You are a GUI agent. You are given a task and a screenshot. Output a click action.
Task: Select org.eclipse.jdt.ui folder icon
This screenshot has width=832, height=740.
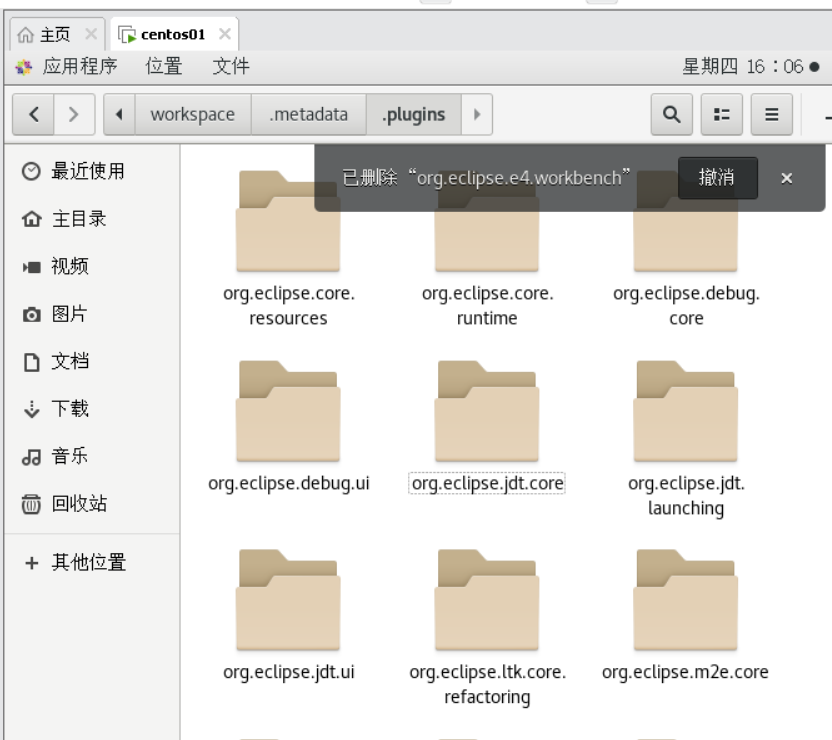click(x=288, y=600)
